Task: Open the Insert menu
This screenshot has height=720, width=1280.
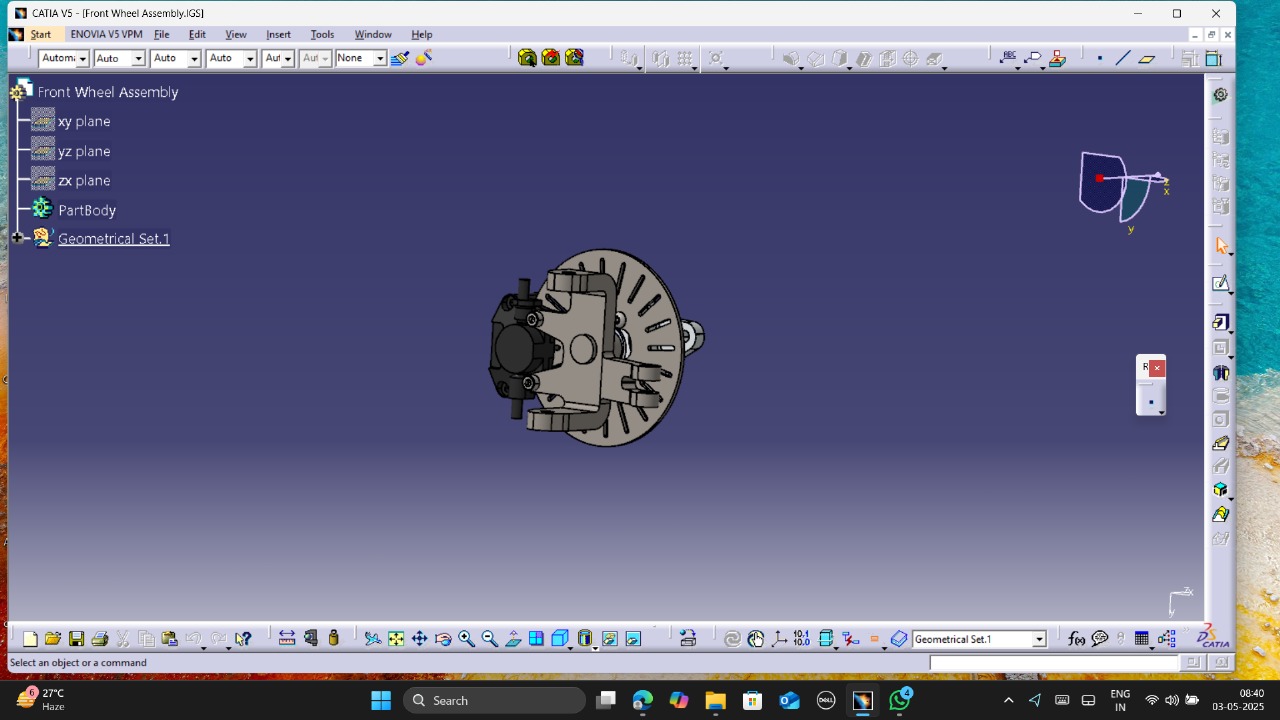Action: [278, 34]
